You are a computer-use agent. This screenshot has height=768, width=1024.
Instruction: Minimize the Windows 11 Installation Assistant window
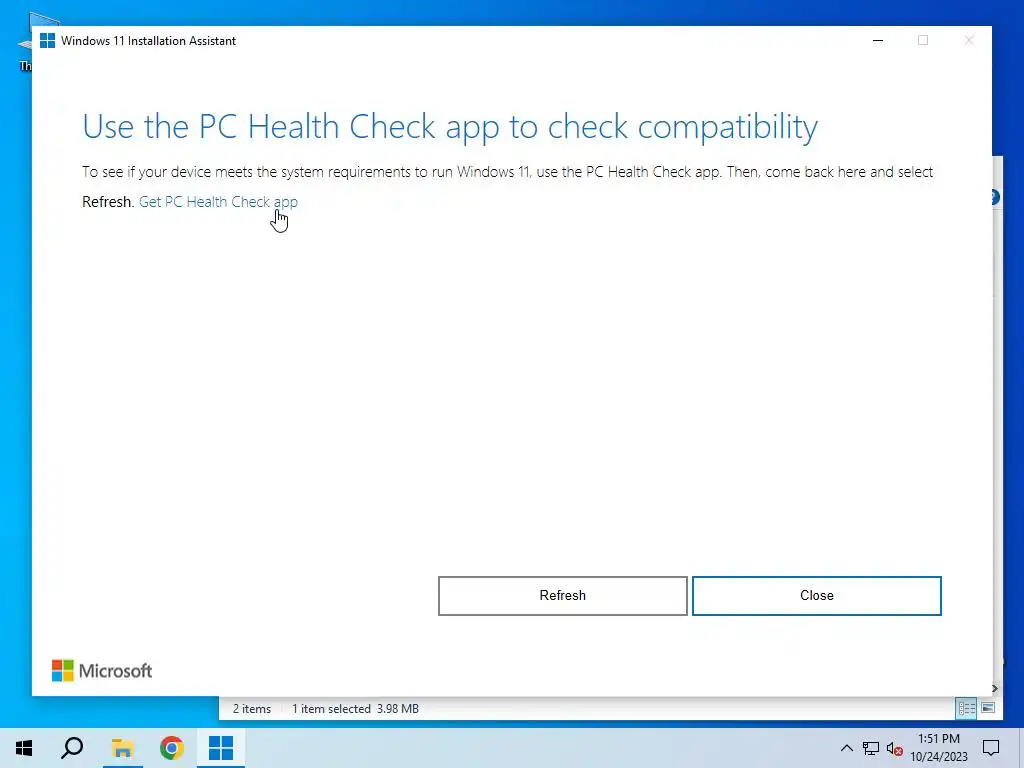coord(878,40)
